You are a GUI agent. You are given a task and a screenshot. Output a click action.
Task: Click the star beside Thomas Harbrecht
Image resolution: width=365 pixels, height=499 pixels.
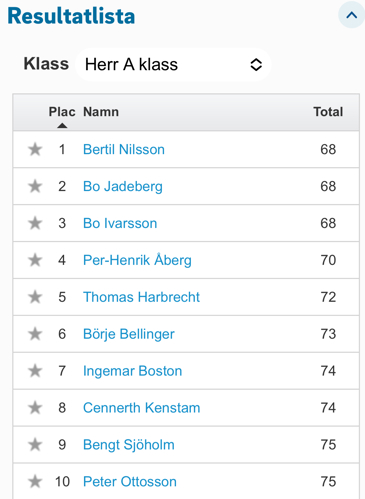point(35,297)
